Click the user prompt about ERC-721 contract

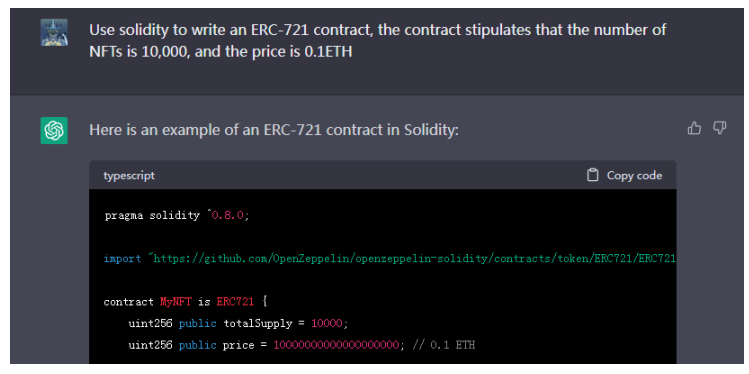tap(377, 41)
